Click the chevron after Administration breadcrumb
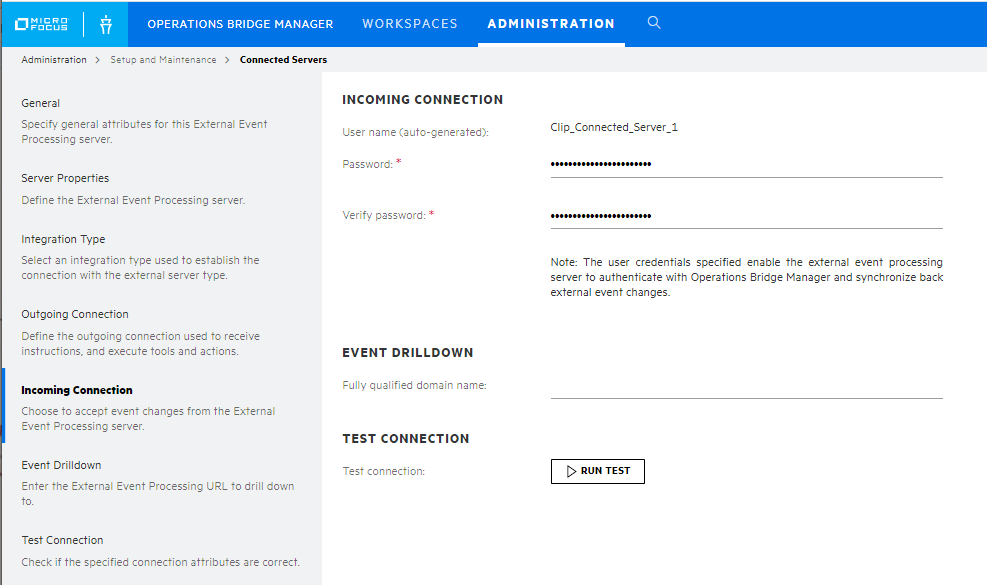This screenshot has width=987, height=585. pos(98,60)
